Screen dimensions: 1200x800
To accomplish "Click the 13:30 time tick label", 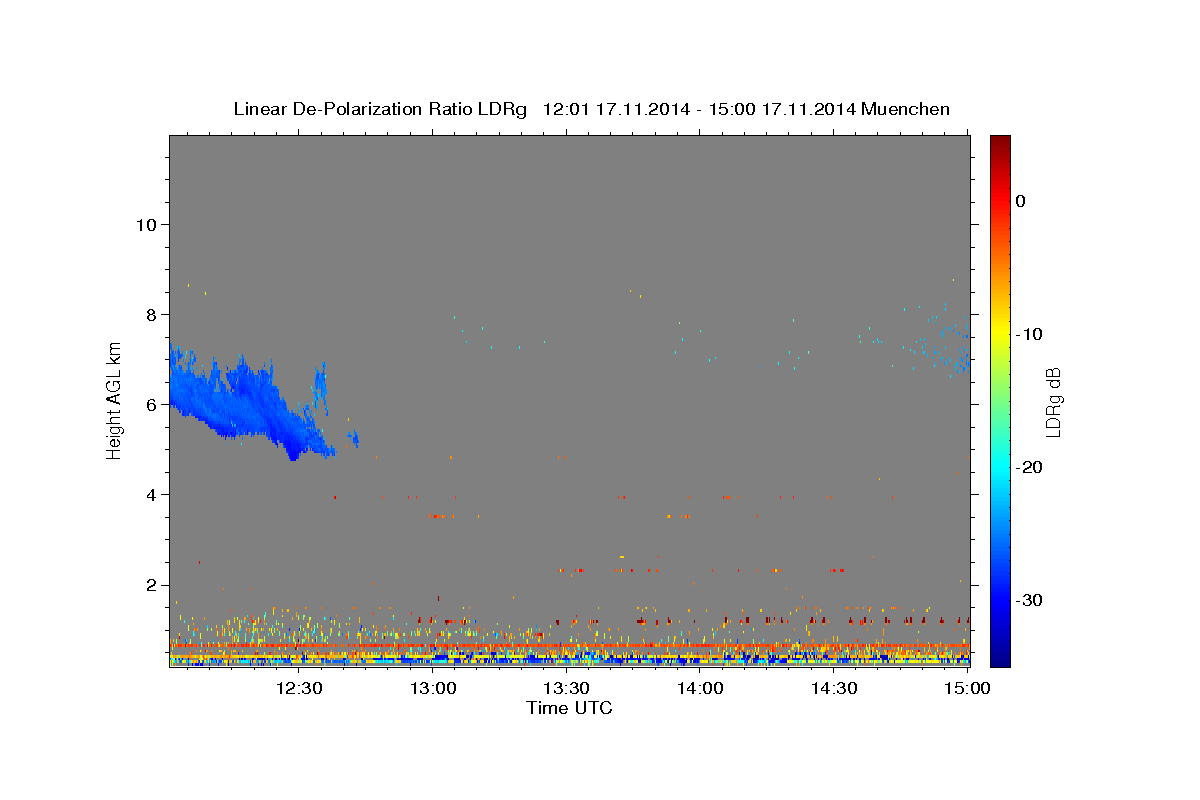I will tap(567, 688).
